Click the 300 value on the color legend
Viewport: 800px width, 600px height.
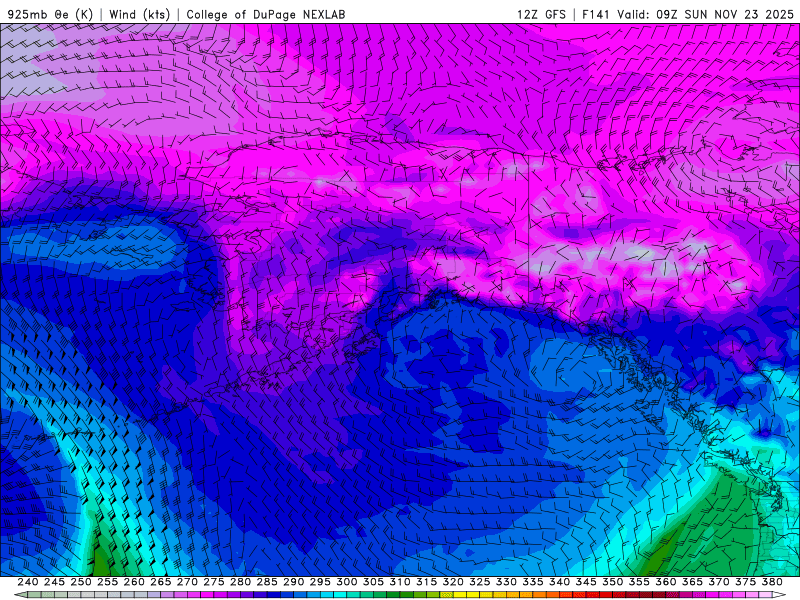pyautogui.click(x=346, y=582)
